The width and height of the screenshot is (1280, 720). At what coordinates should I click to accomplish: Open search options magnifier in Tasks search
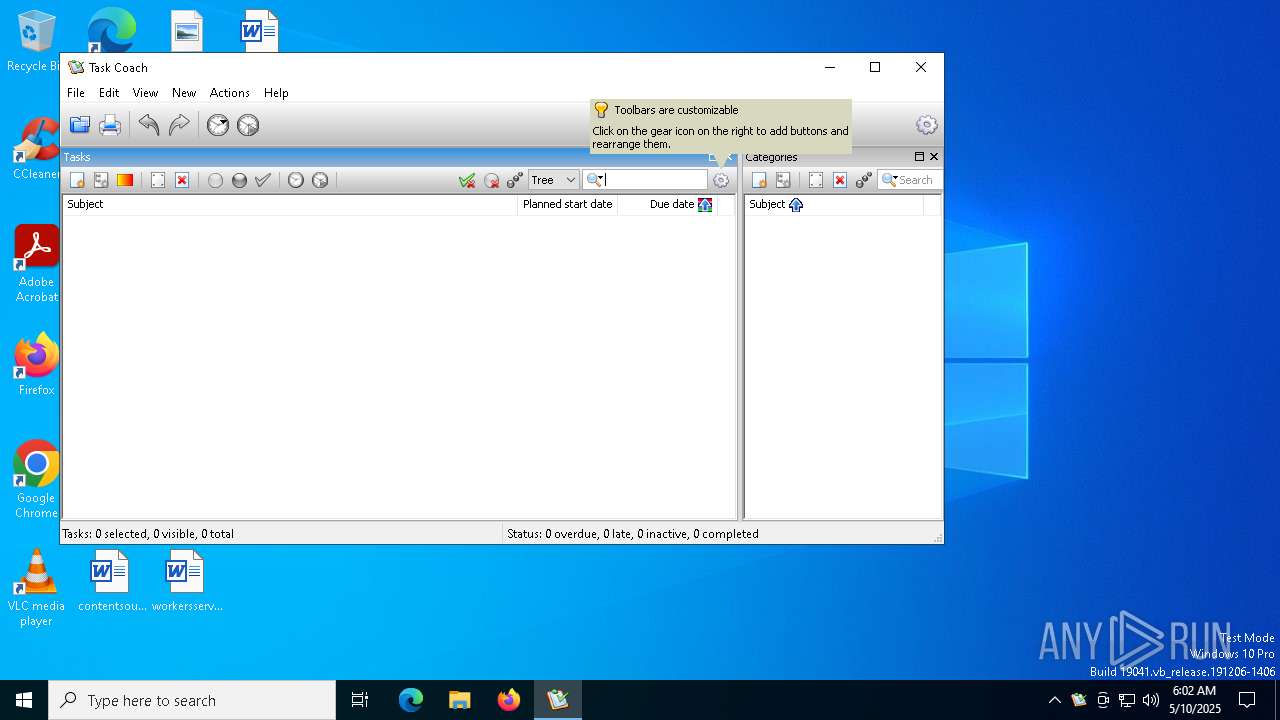tap(594, 180)
